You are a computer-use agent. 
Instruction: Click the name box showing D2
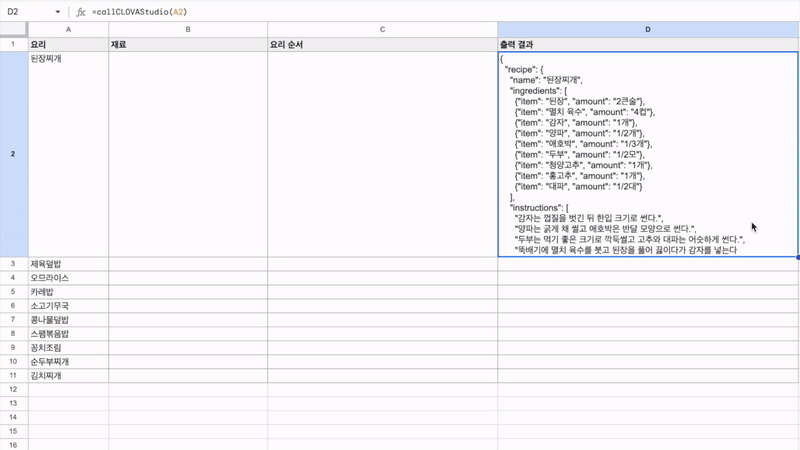[25, 12]
